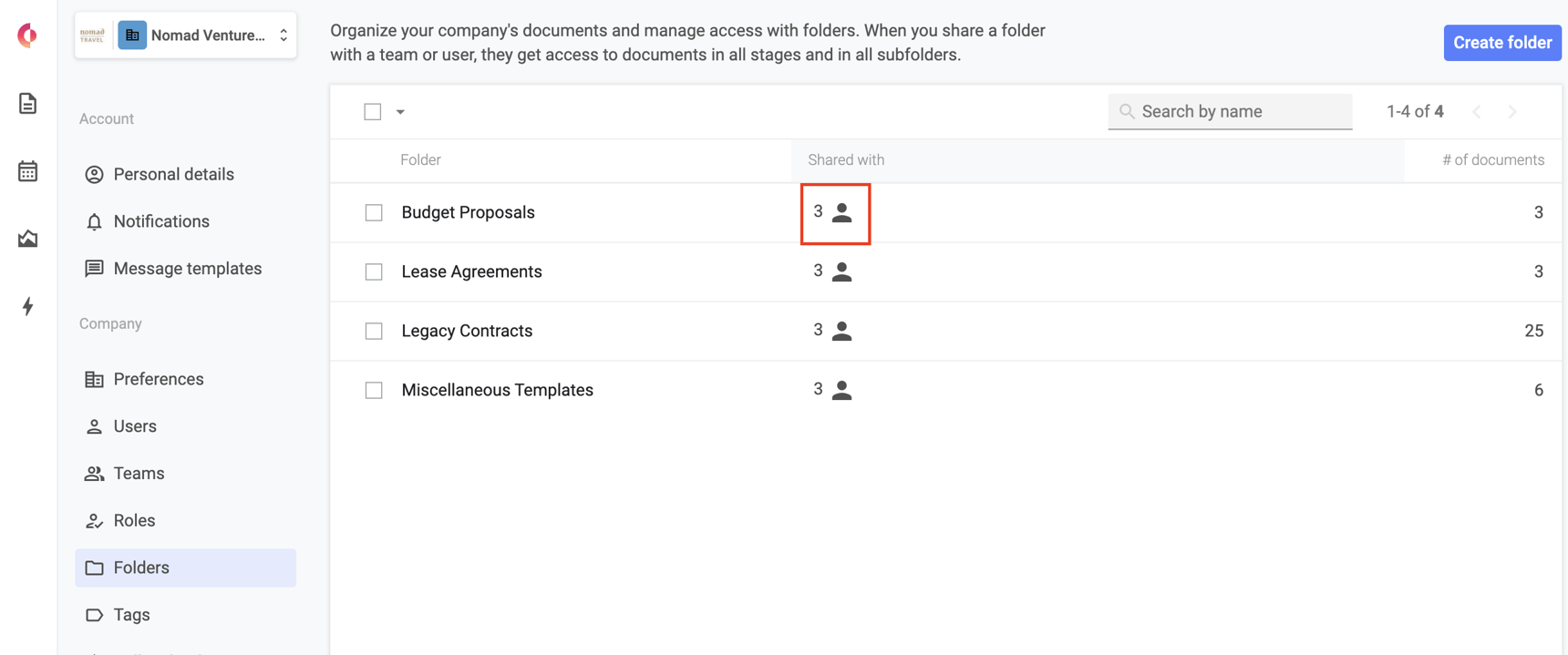Image resolution: width=1568 pixels, height=655 pixels.
Task: Click the Automations lightning bolt icon
Action: (x=27, y=307)
